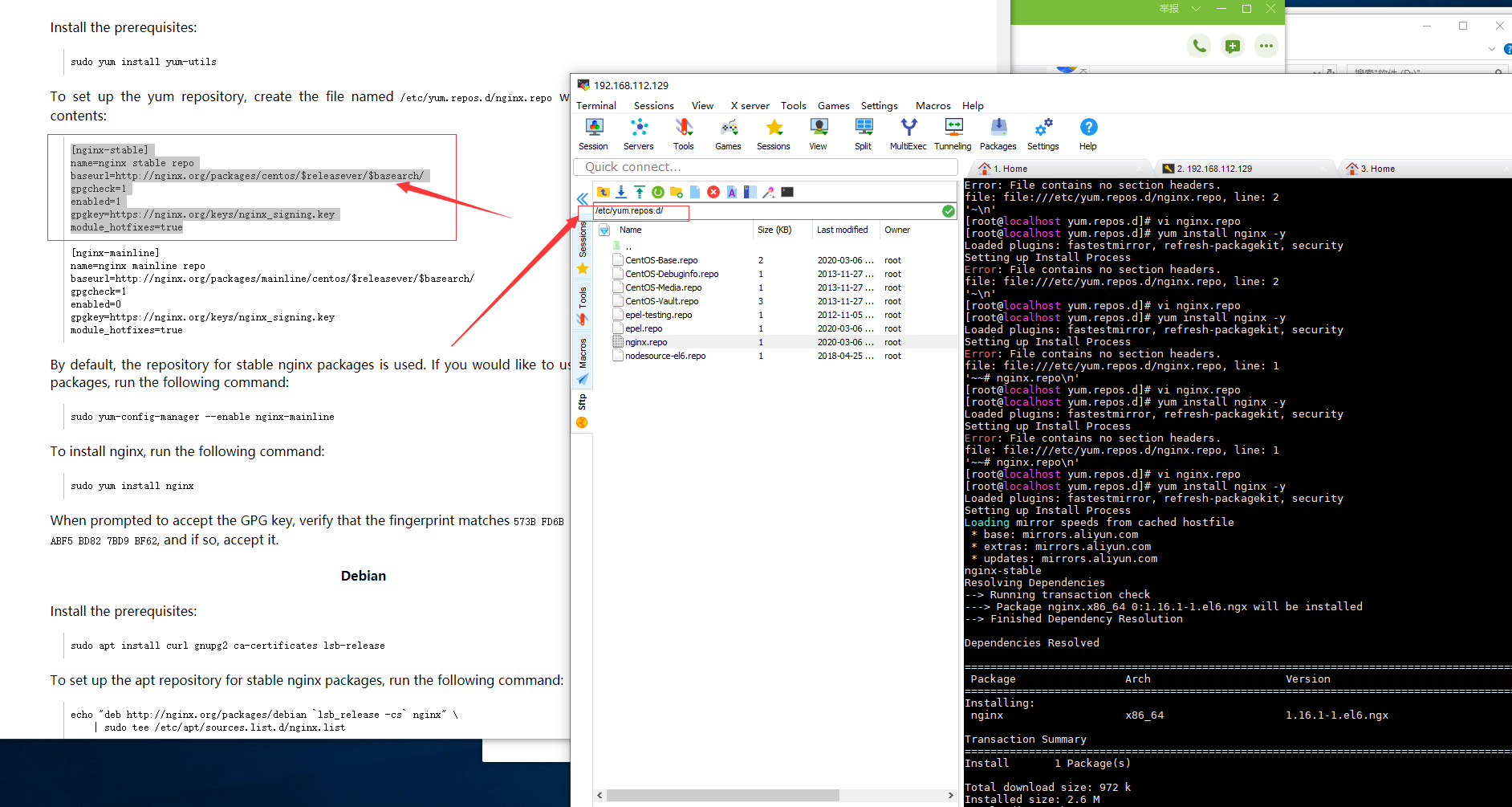Screen dimensions: 1512x807
Task: Sort files by Last modified column
Action: point(843,230)
